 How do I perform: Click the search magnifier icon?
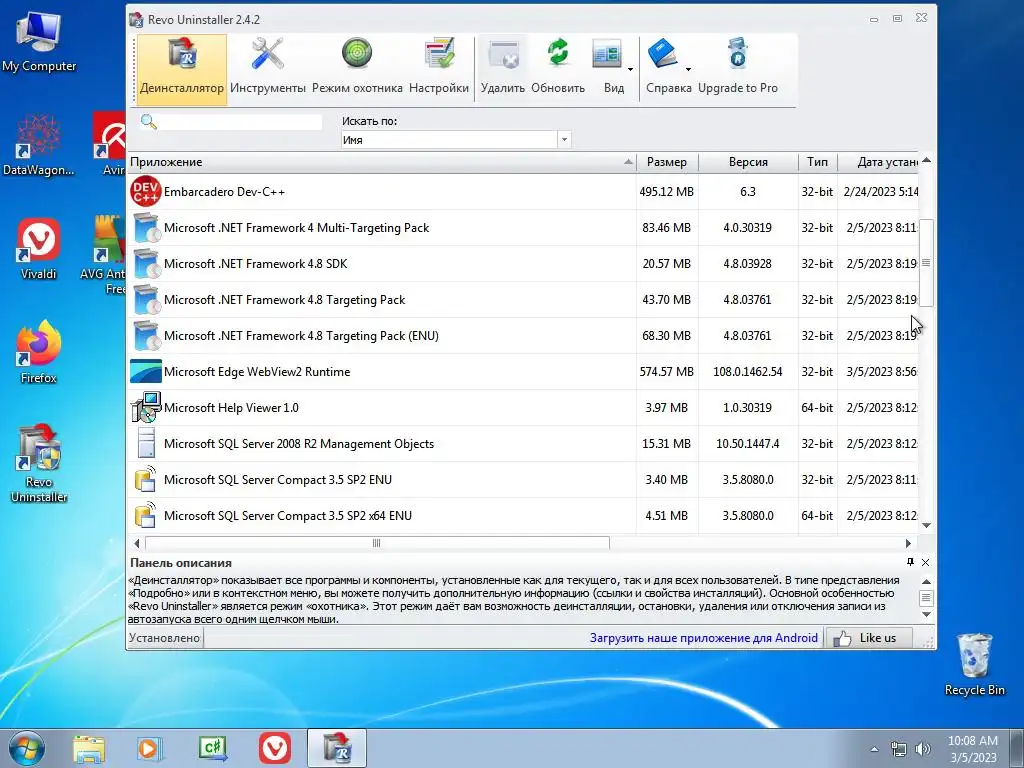coord(149,121)
